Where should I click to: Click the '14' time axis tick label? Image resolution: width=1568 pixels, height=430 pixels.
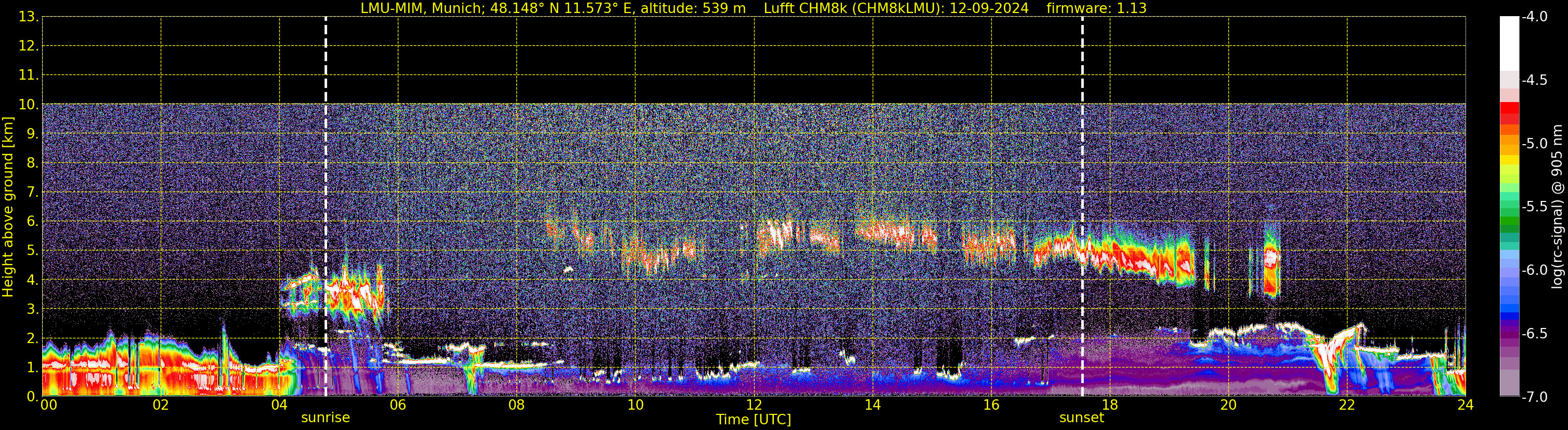[x=873, y=405]
